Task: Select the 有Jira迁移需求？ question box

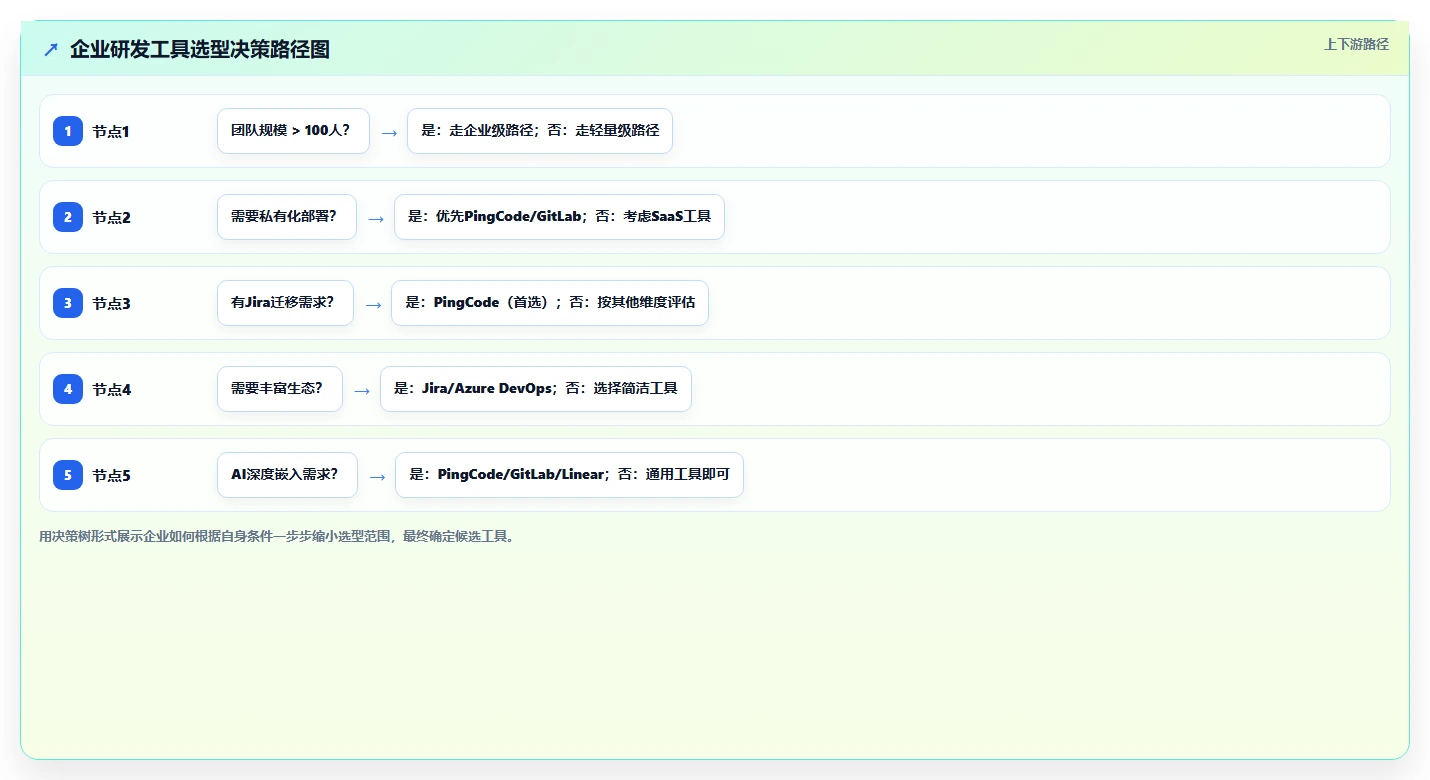Action: (x=285, y=303)
